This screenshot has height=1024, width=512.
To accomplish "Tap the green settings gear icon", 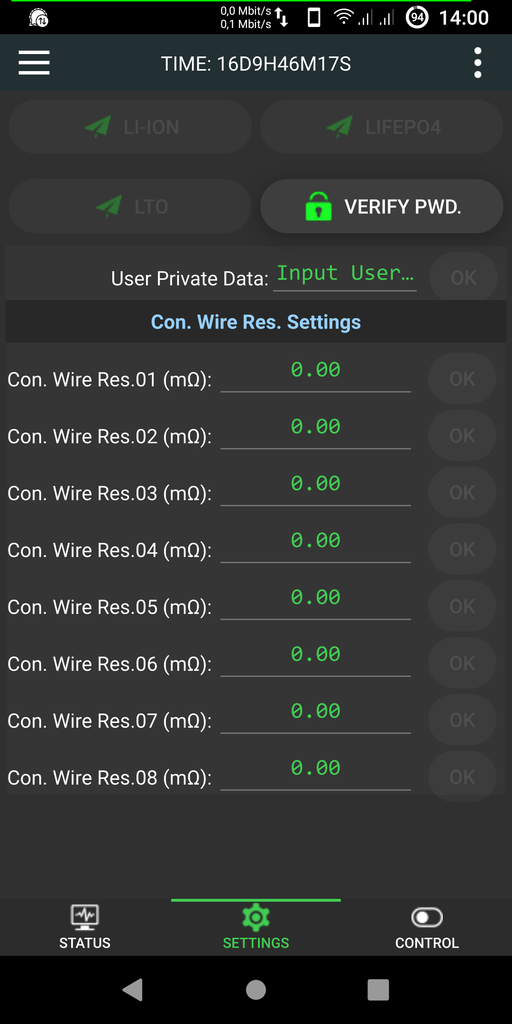I will pos(255,918).
